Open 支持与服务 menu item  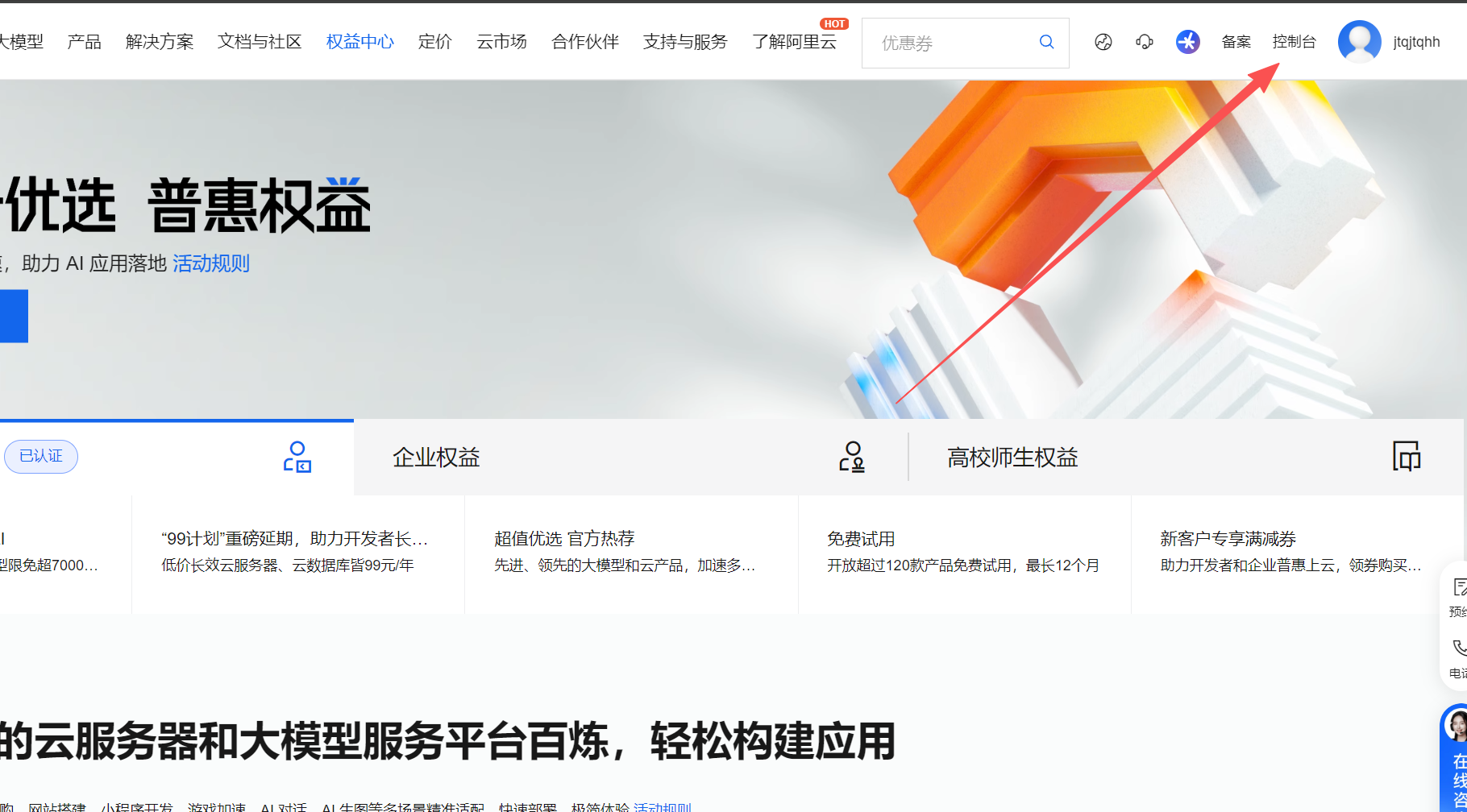(x=685, y=42)
